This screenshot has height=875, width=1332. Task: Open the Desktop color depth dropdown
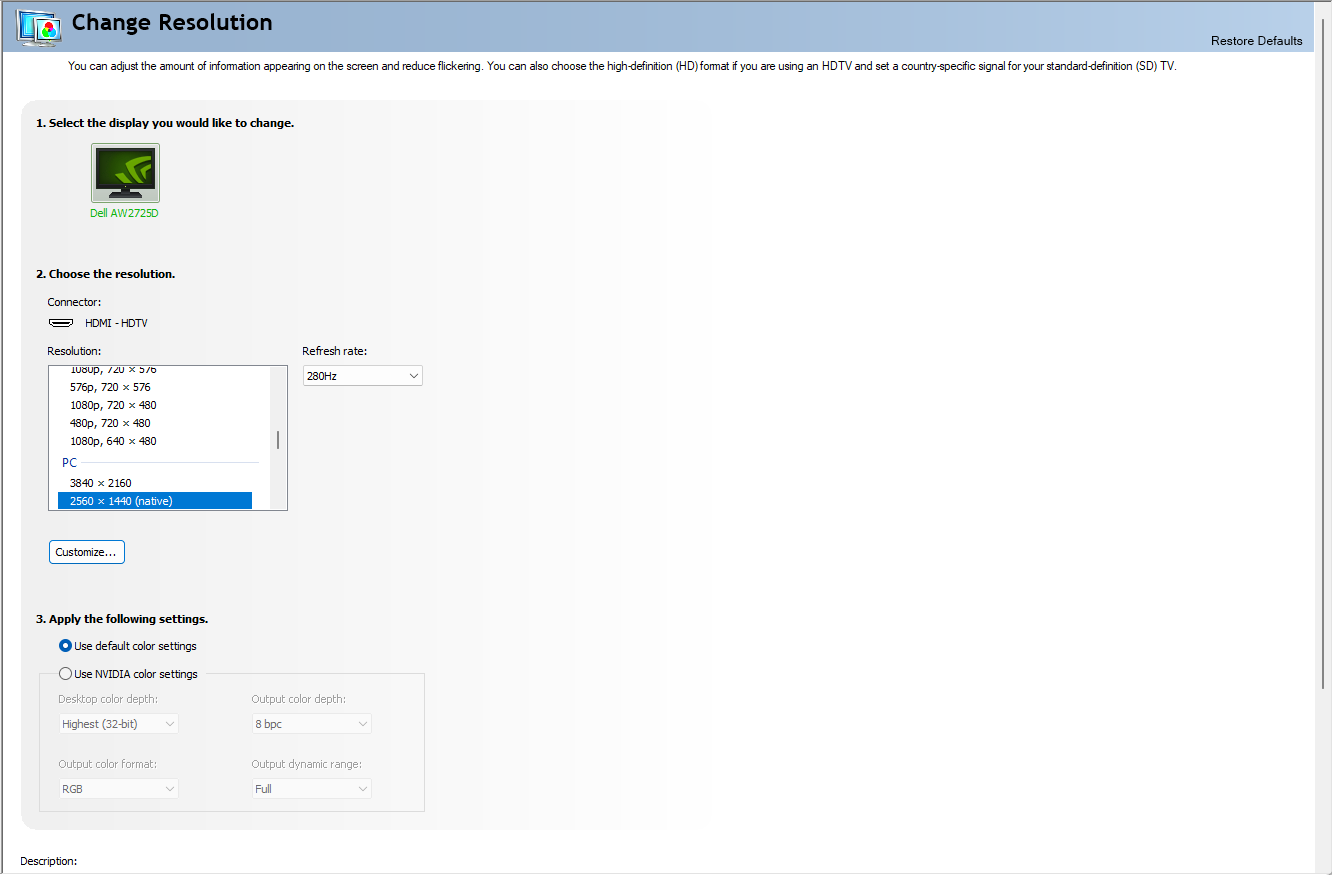coord(118,724)
